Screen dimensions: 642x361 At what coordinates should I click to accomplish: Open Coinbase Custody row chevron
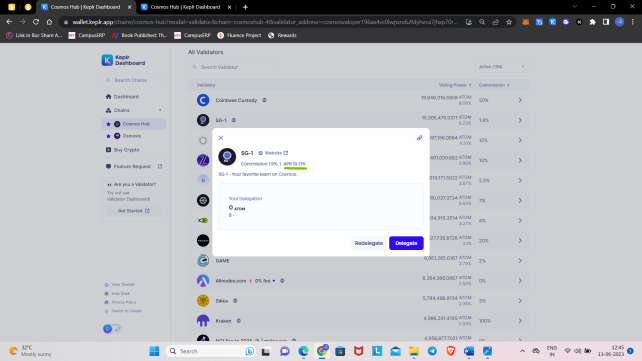(x=520, y=100)
